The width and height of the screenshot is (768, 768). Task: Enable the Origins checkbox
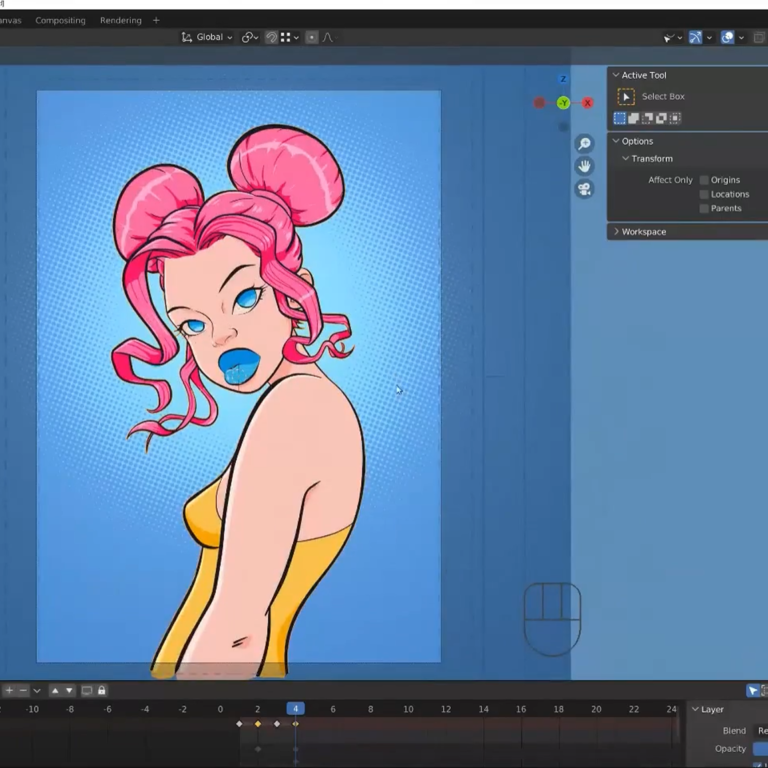coord(704,180)
